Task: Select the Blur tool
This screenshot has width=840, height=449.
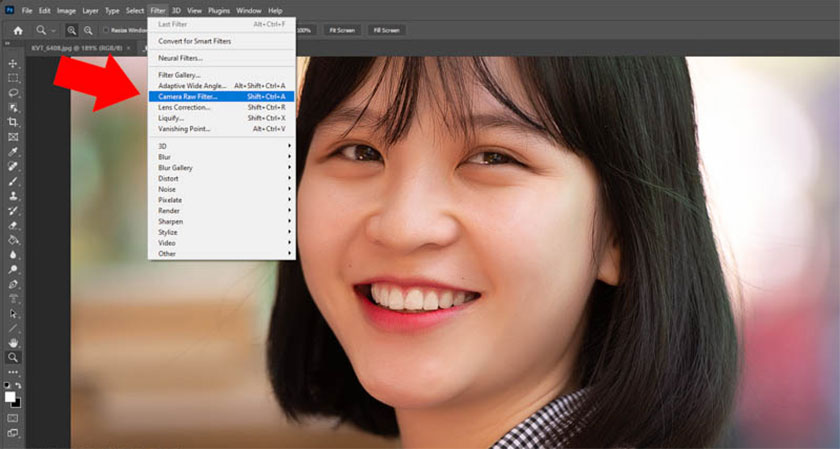Action: 13,255
